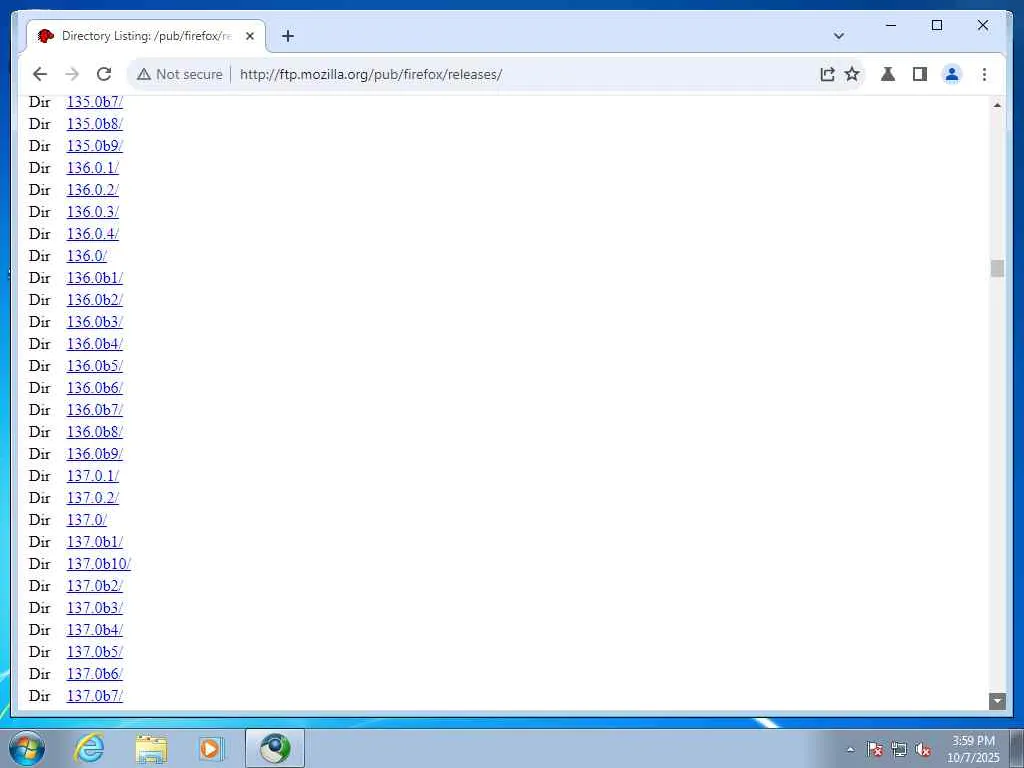Viewport: 1024px width, 768px height.
Task: Open the 137.0b6/ directory
Action: coord(95,674)
